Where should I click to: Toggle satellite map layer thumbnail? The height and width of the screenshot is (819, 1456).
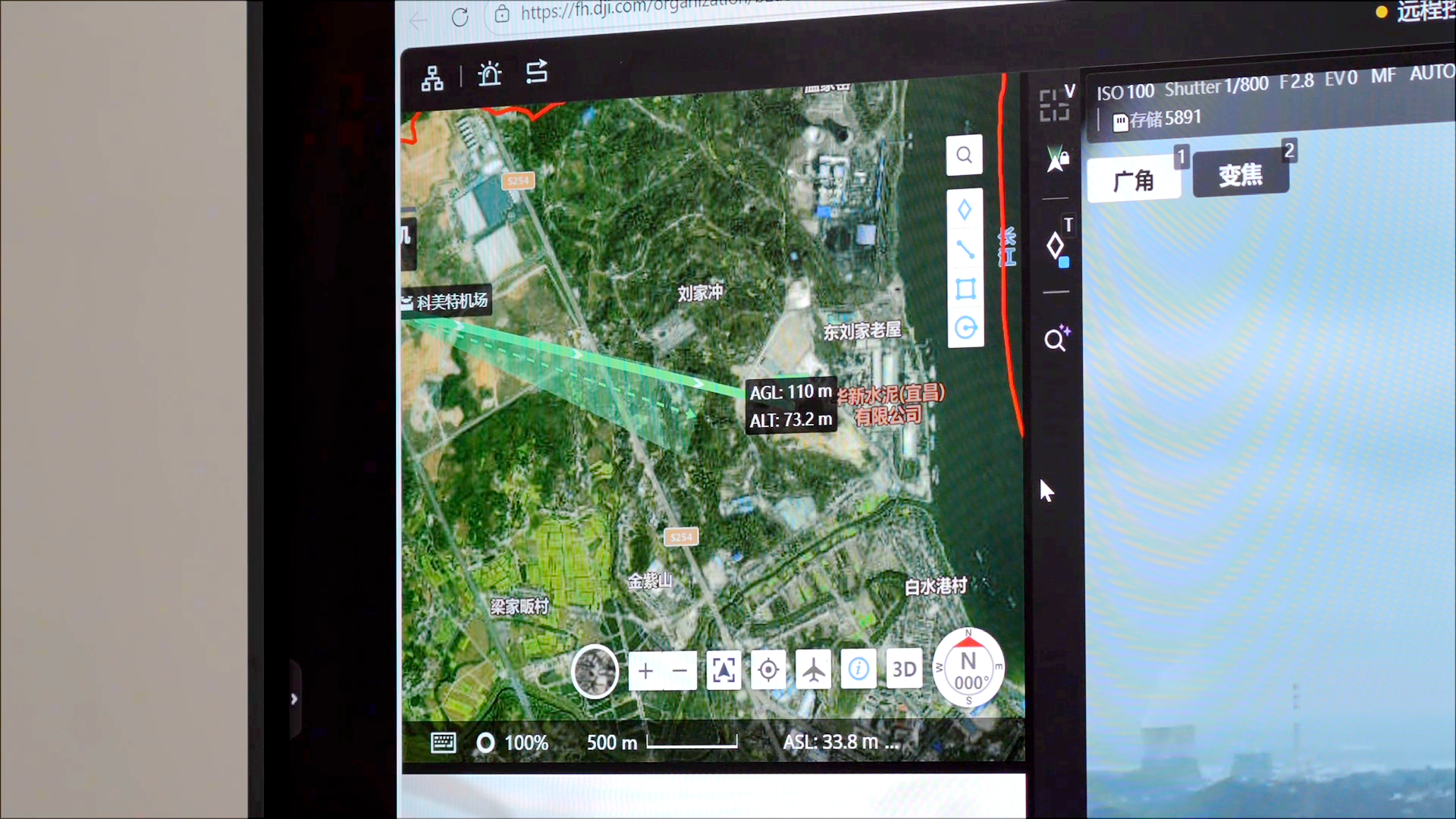pyautogui.click(x=595, y=671)
